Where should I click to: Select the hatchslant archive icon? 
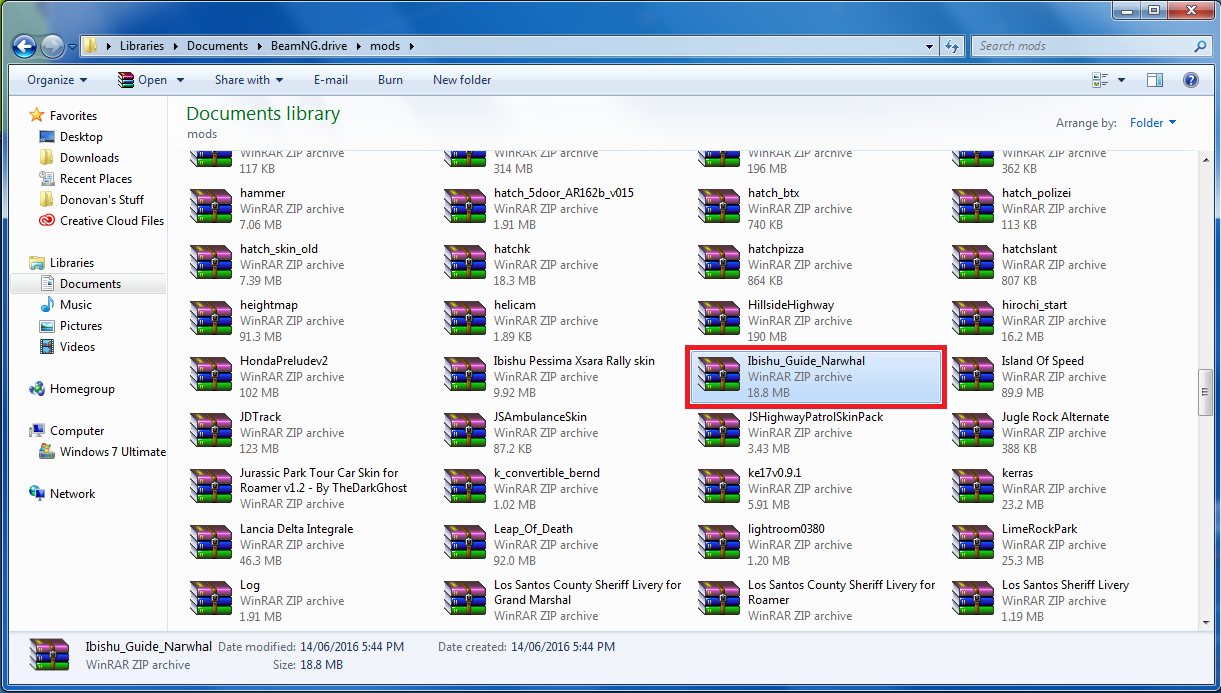pos(973,264)
